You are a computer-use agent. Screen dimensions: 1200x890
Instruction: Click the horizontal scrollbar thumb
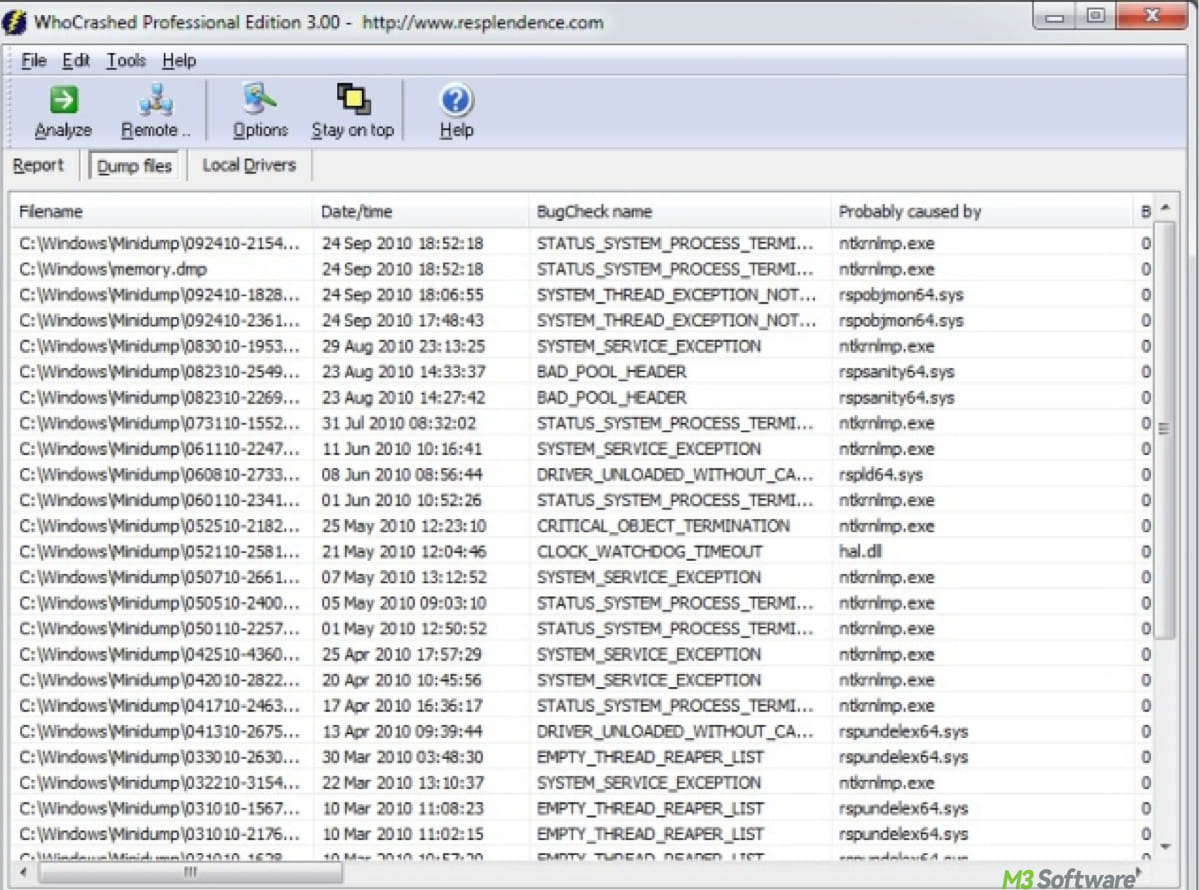point(191,873)
